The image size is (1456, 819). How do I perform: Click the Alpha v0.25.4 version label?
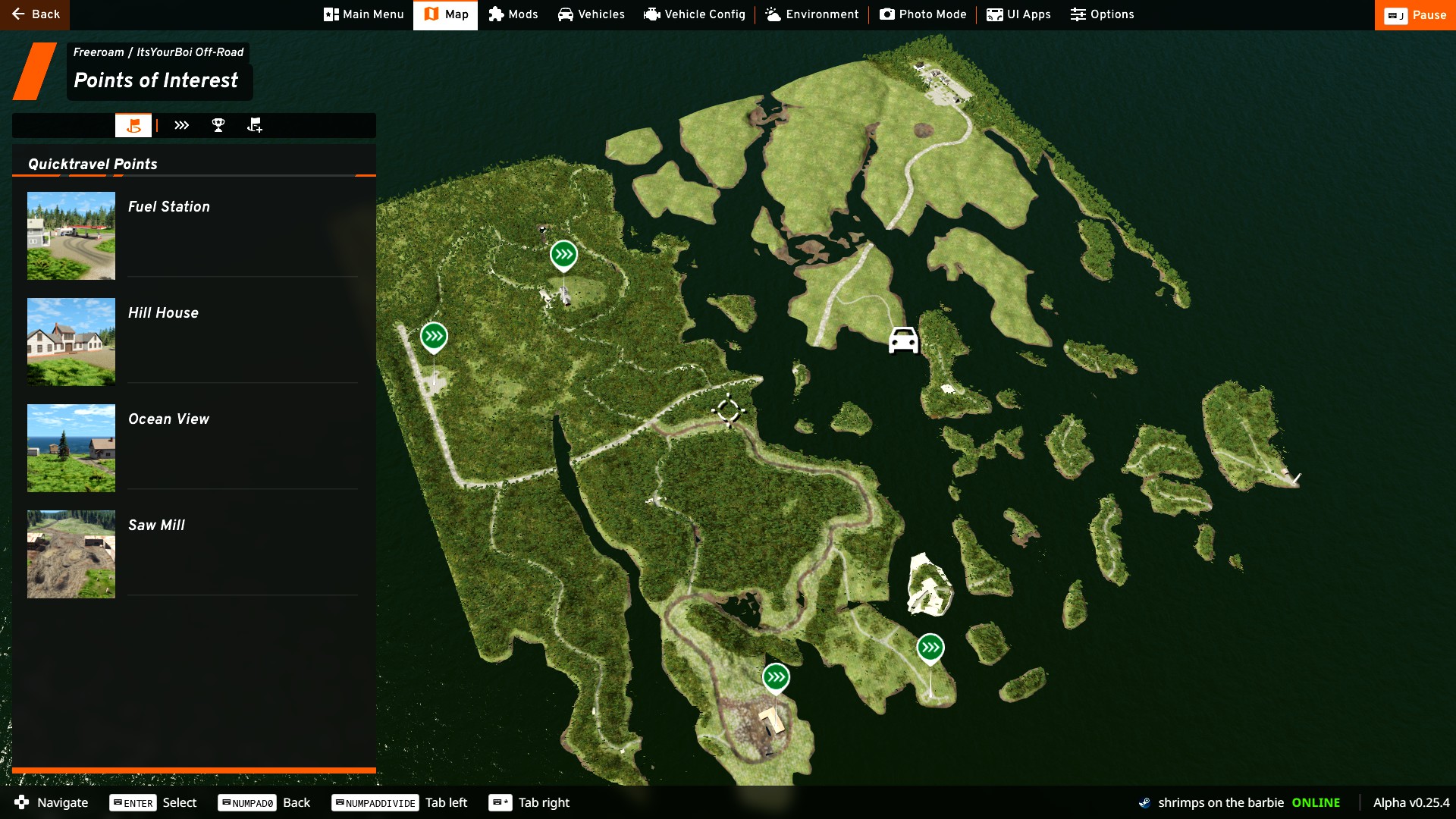click(x=1411, y=802)
